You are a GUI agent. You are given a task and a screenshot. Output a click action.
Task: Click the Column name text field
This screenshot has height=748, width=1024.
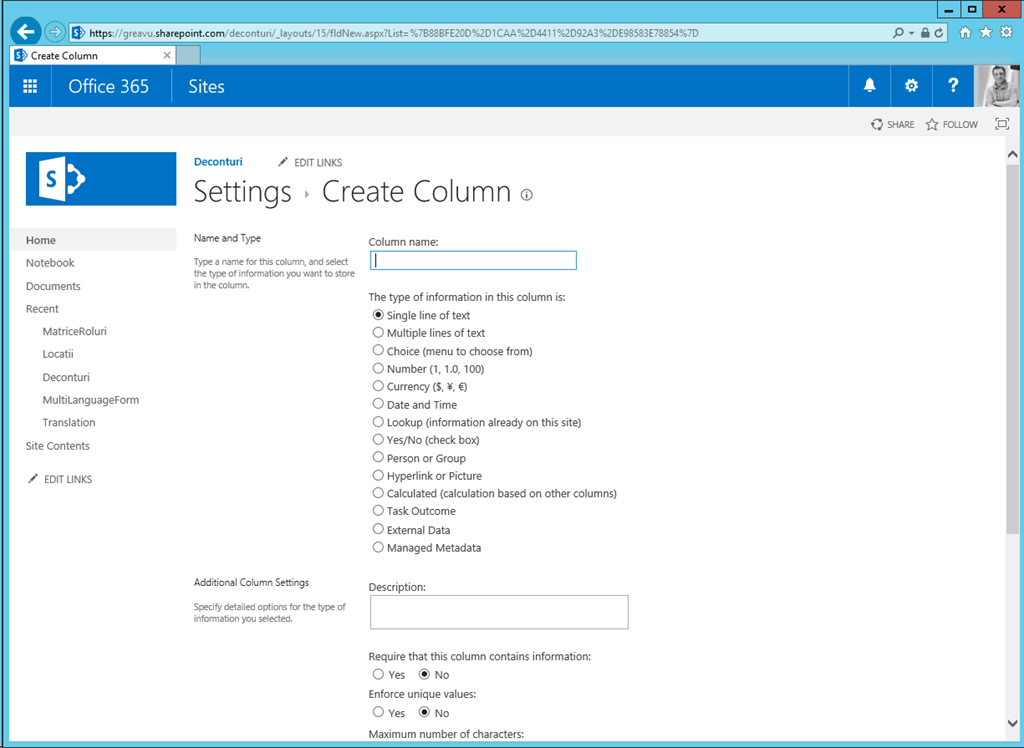coord(473,260)
